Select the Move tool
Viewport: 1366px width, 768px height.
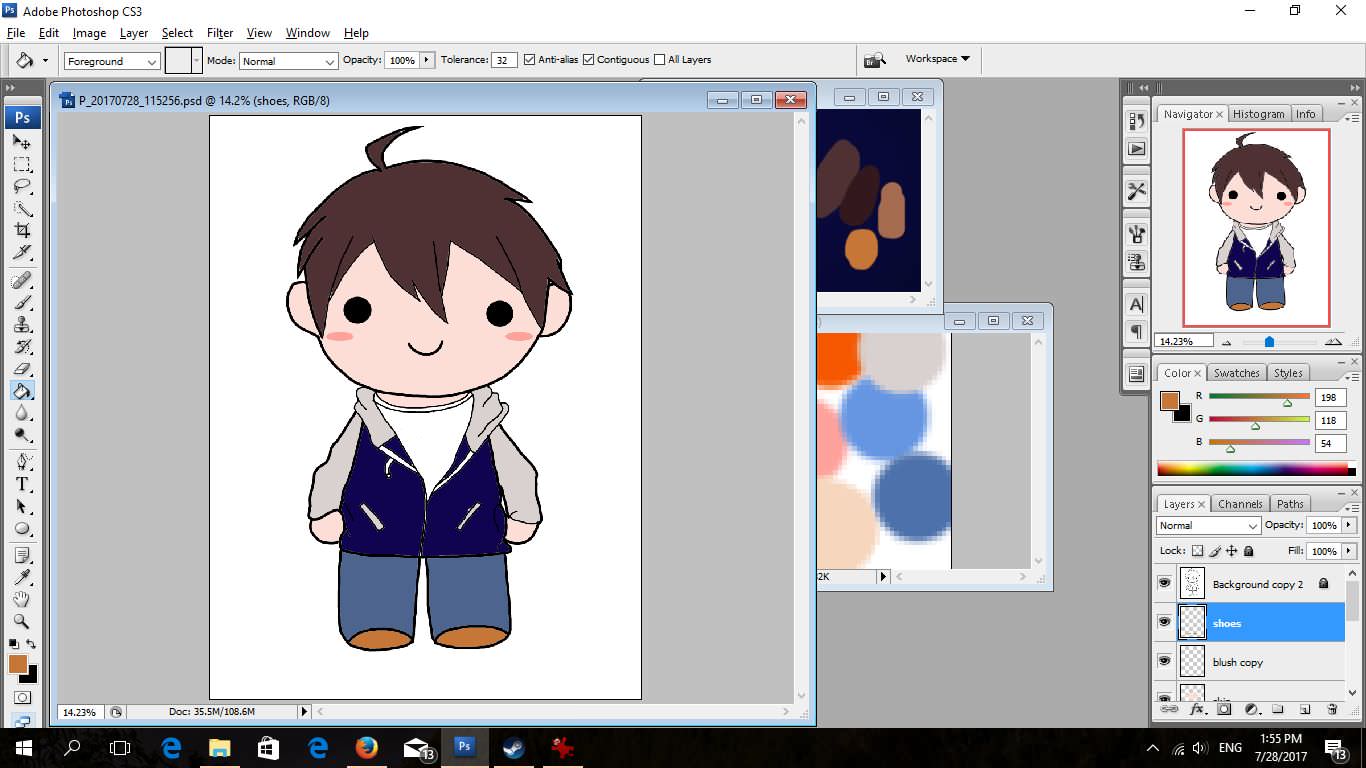coord(22,142)
